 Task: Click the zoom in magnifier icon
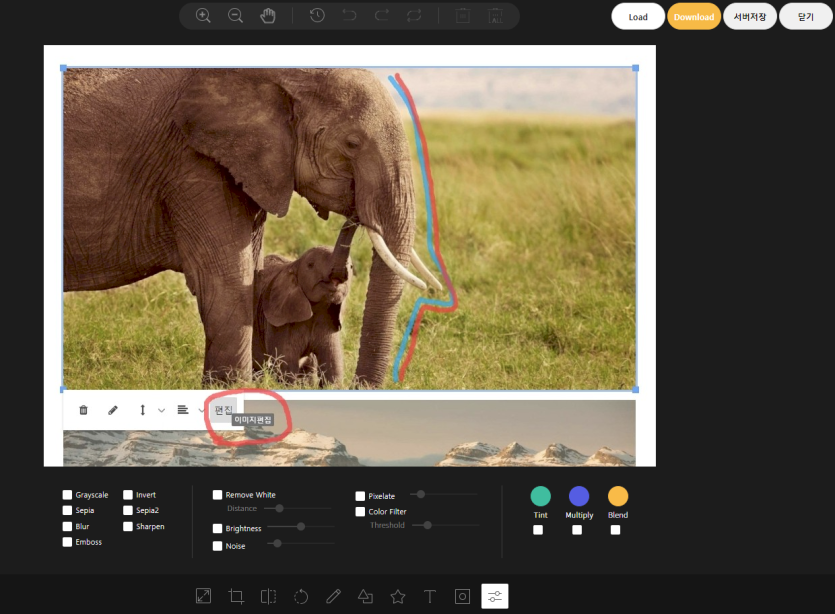pyautogui.click(x=203, y=15)
